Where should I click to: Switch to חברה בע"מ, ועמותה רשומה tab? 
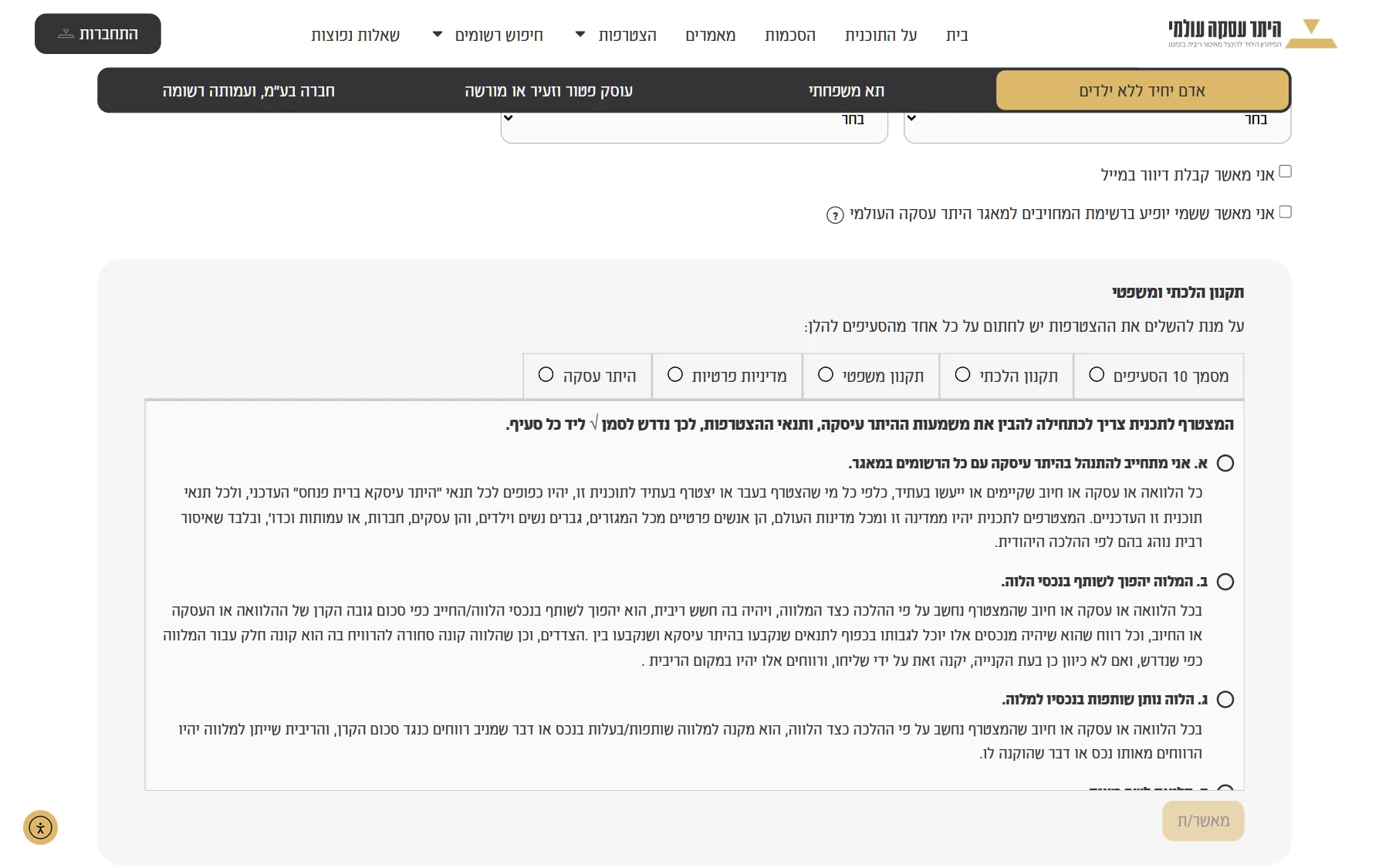pos(248,91)
